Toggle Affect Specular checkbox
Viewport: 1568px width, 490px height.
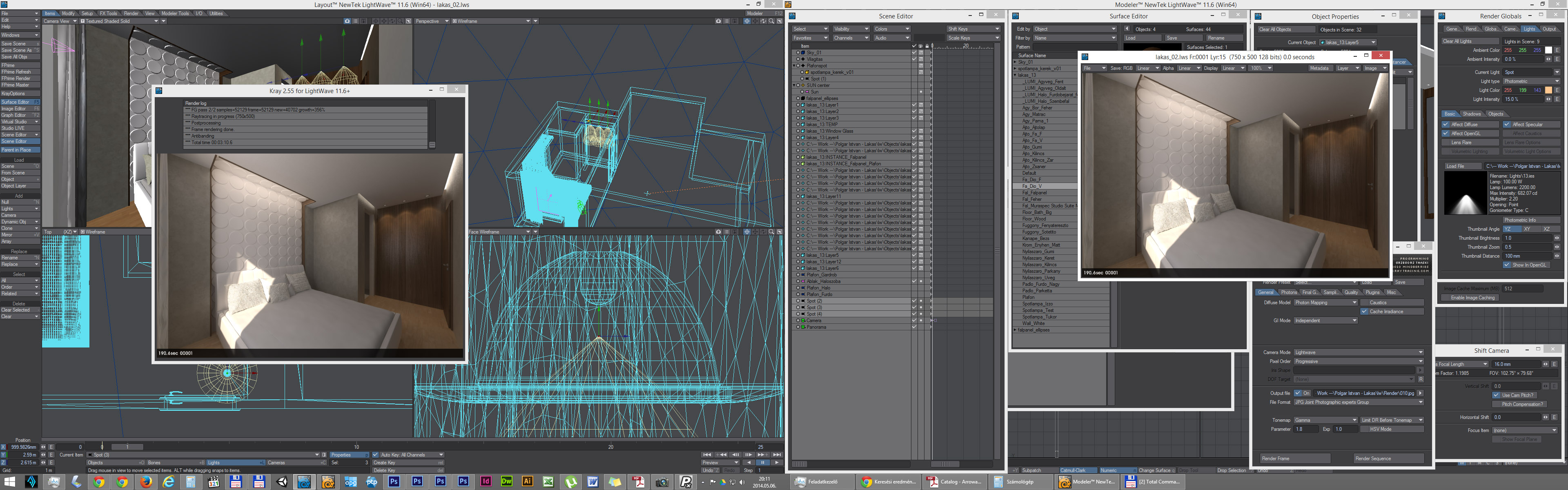point(1506,124)
